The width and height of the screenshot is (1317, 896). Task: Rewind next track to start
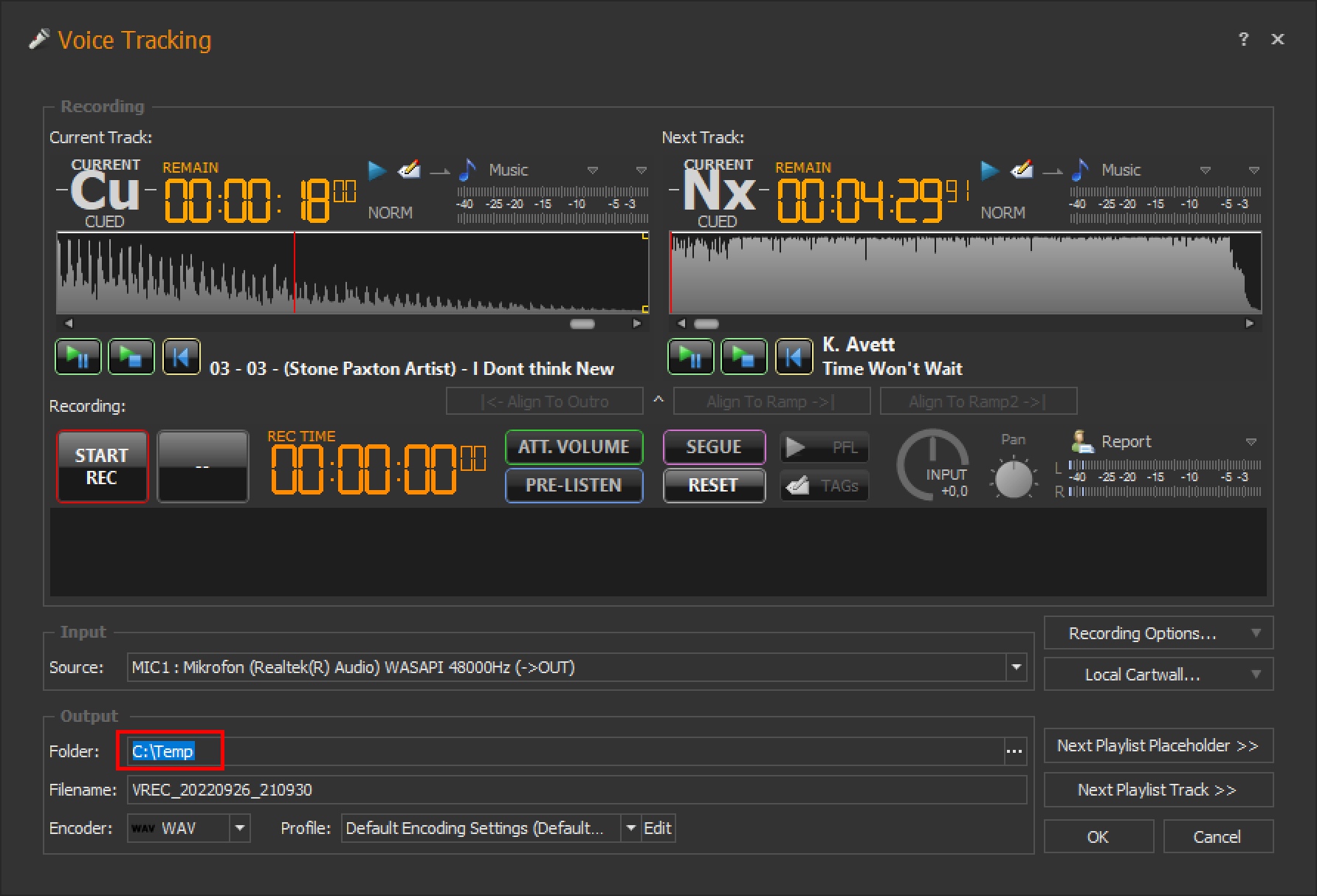pos(794,357)
